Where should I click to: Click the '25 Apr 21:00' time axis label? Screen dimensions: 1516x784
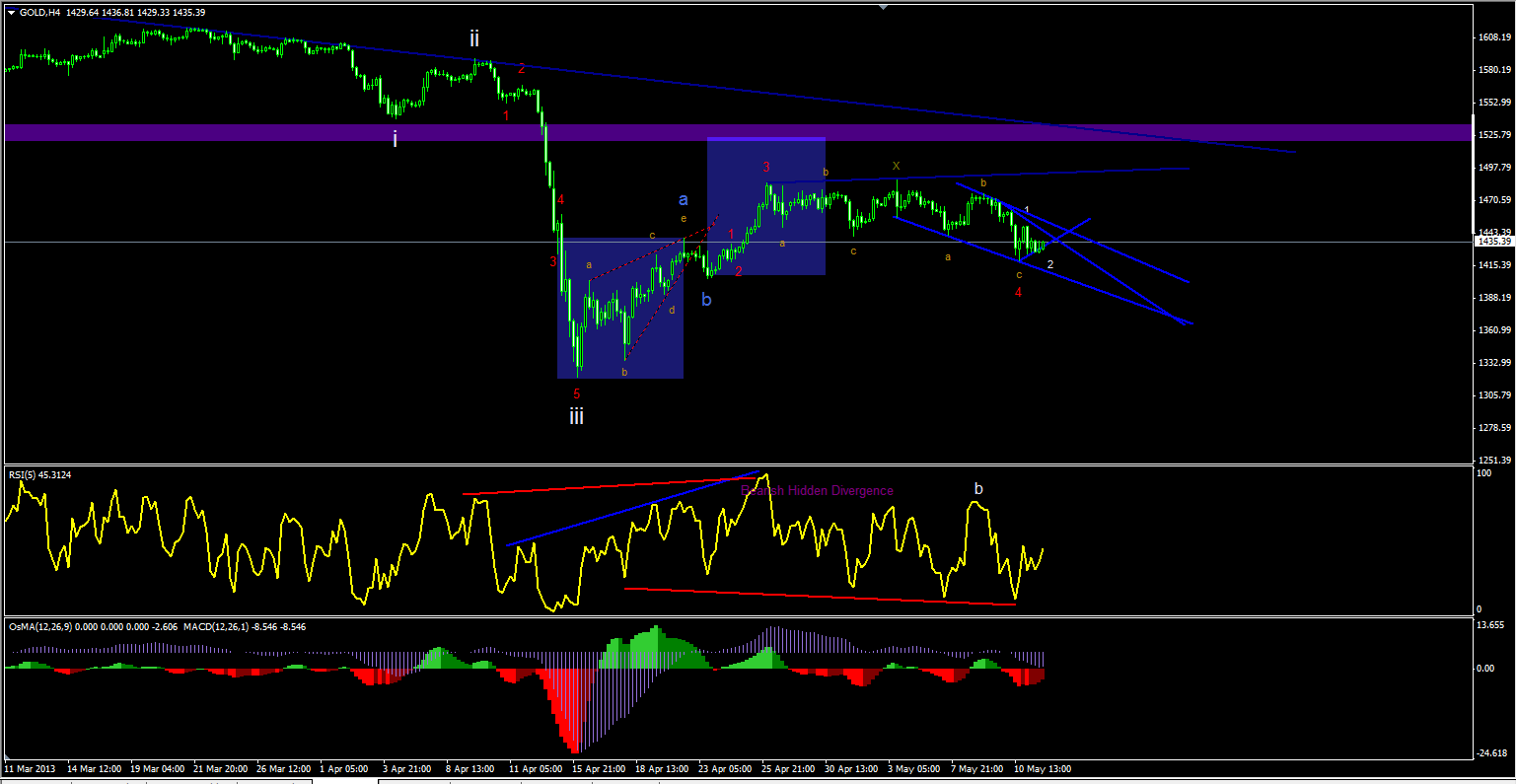point(789,768)
